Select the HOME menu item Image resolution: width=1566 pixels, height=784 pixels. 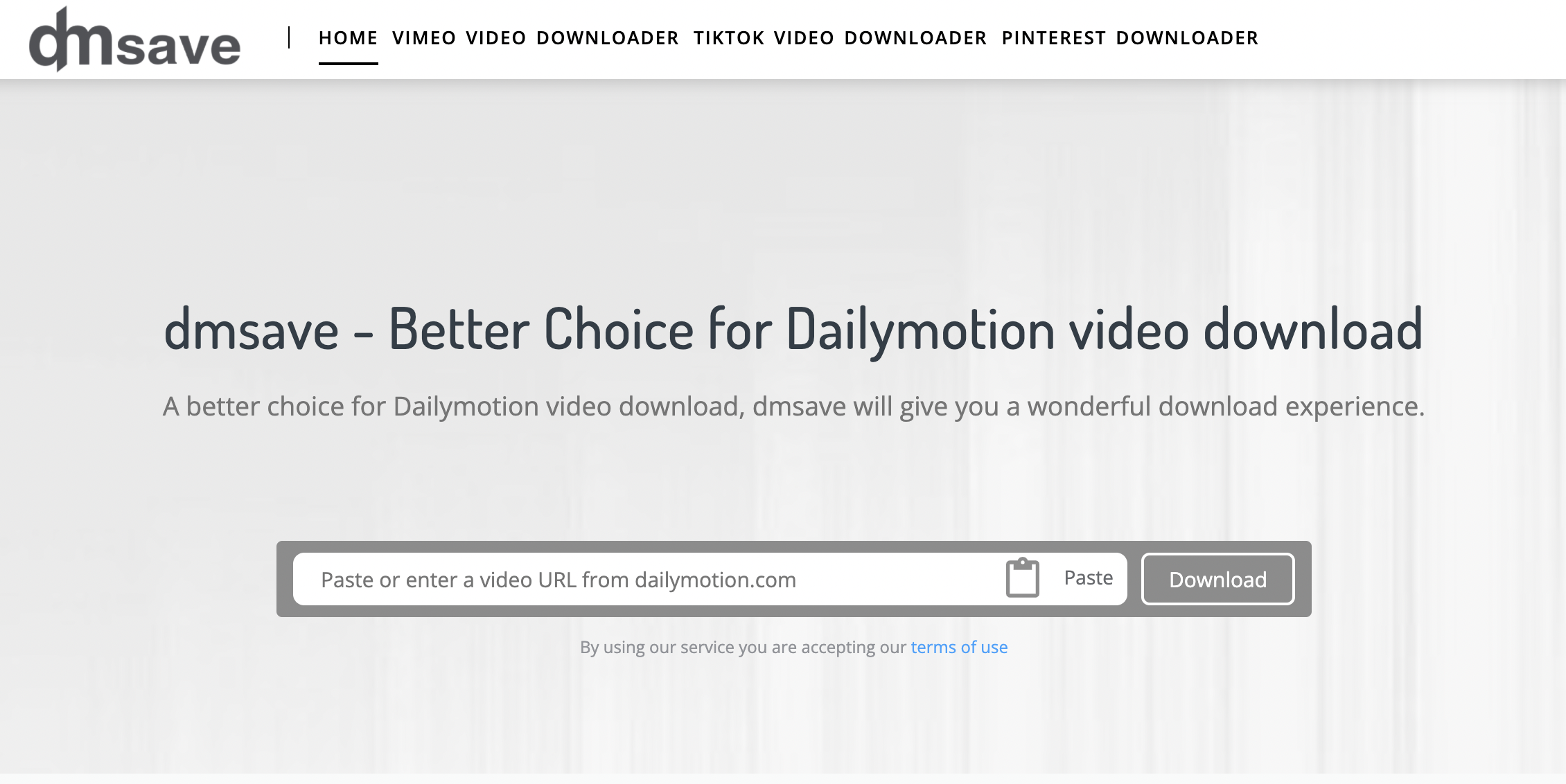point(348,38)
